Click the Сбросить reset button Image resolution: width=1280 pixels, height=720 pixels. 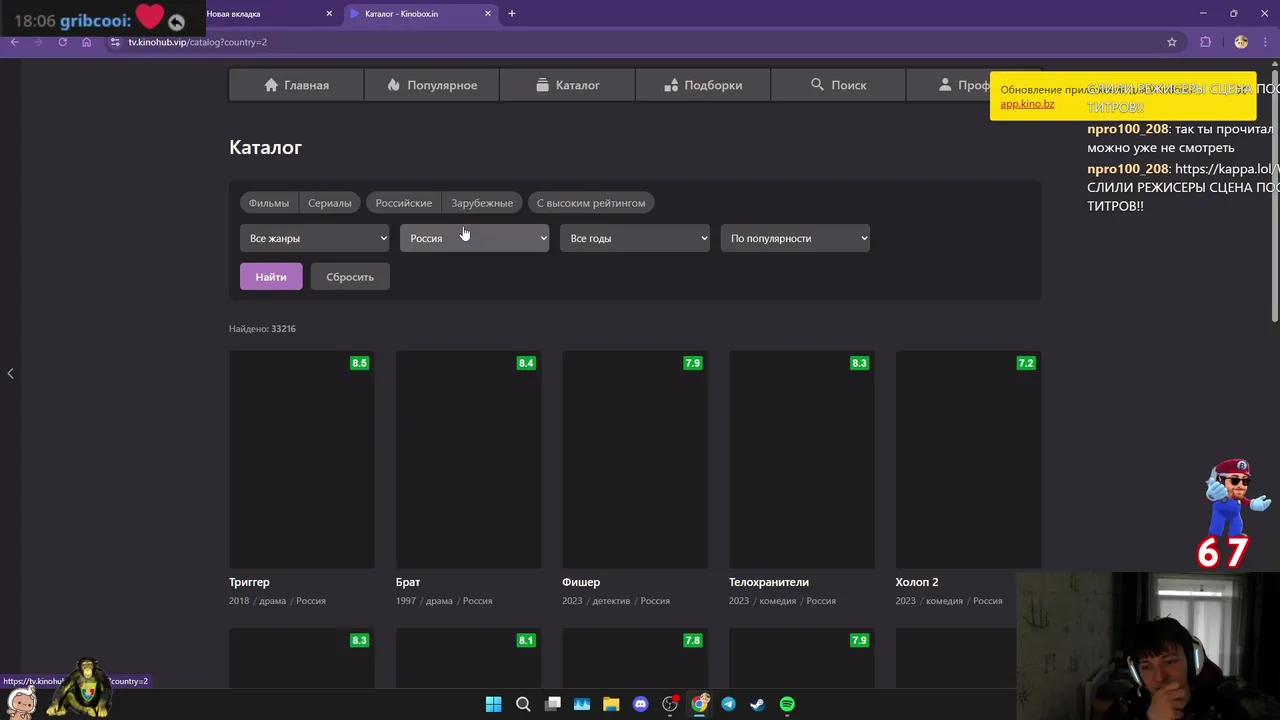point(350,277)
